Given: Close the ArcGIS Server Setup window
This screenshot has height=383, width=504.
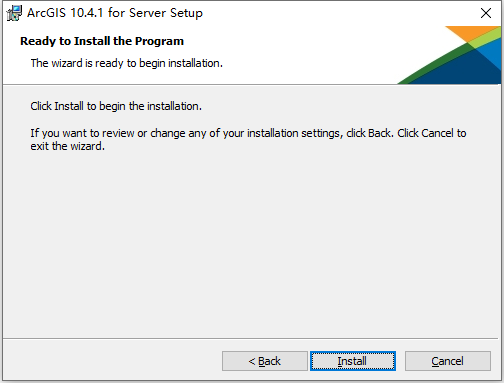Looking at the screenshot, I should pyautogui.click(x=486, y=13).
